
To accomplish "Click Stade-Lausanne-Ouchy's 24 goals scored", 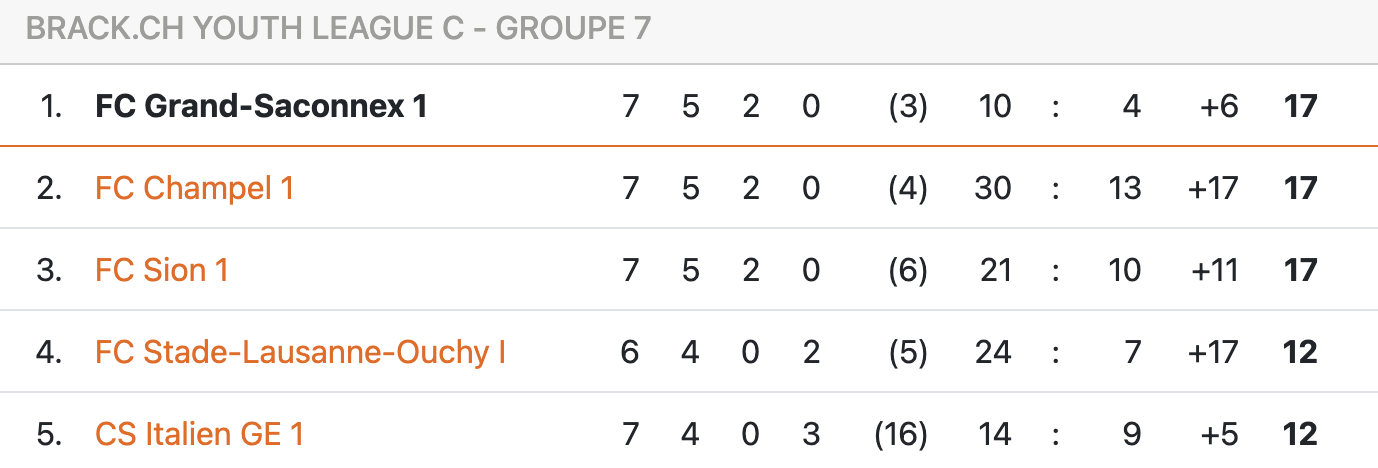I will coord(992,352).
